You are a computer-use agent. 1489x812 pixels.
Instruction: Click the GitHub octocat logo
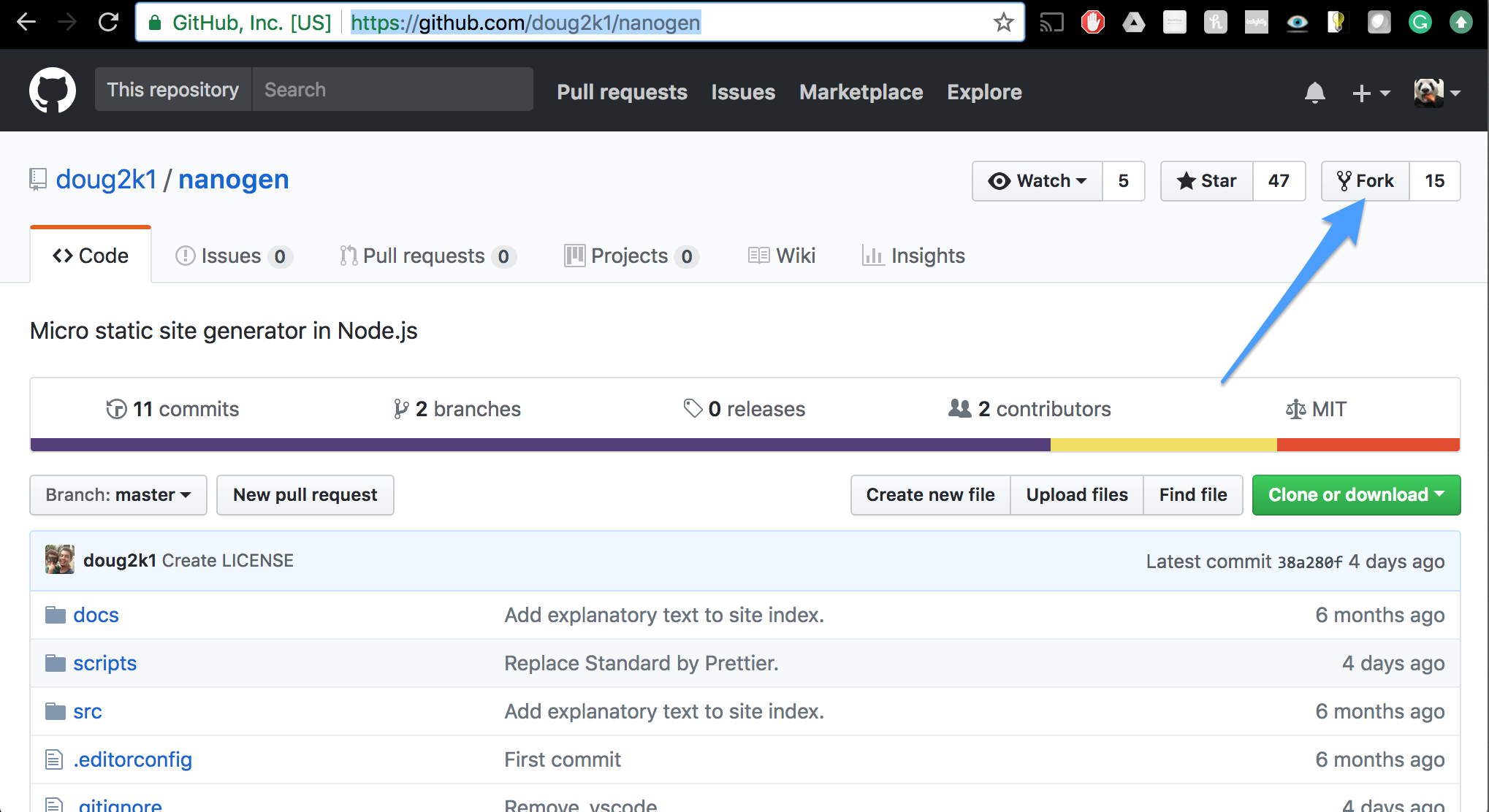pyautogui.click(x=52, y=91)
